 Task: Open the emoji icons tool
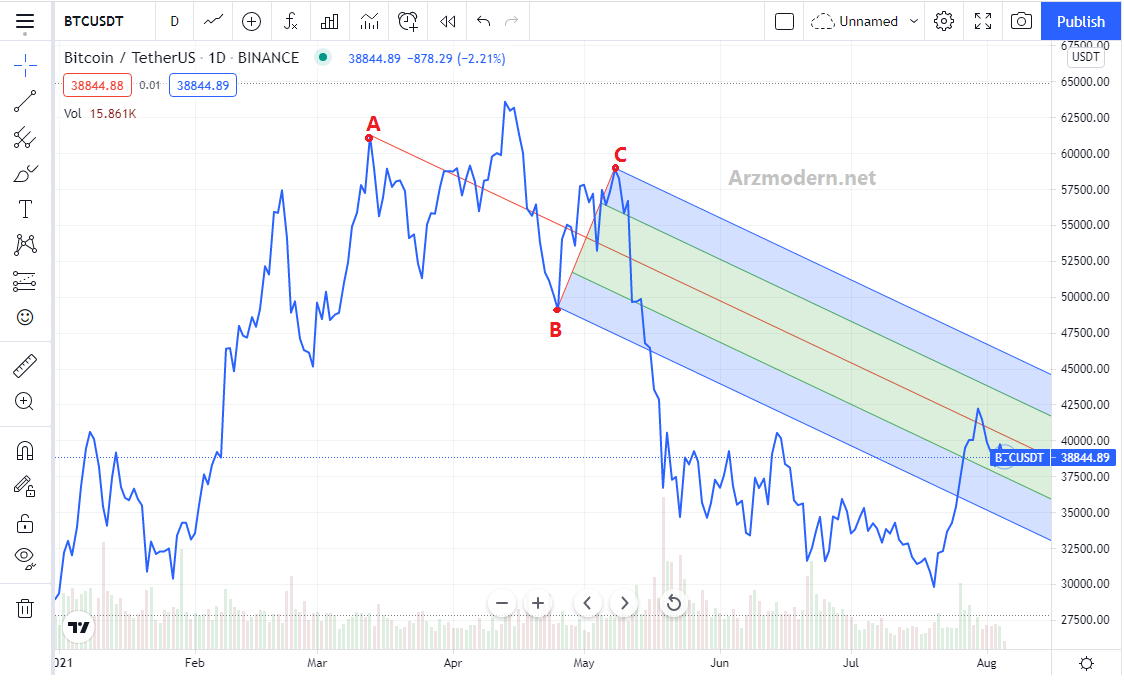tap(25, 317)
